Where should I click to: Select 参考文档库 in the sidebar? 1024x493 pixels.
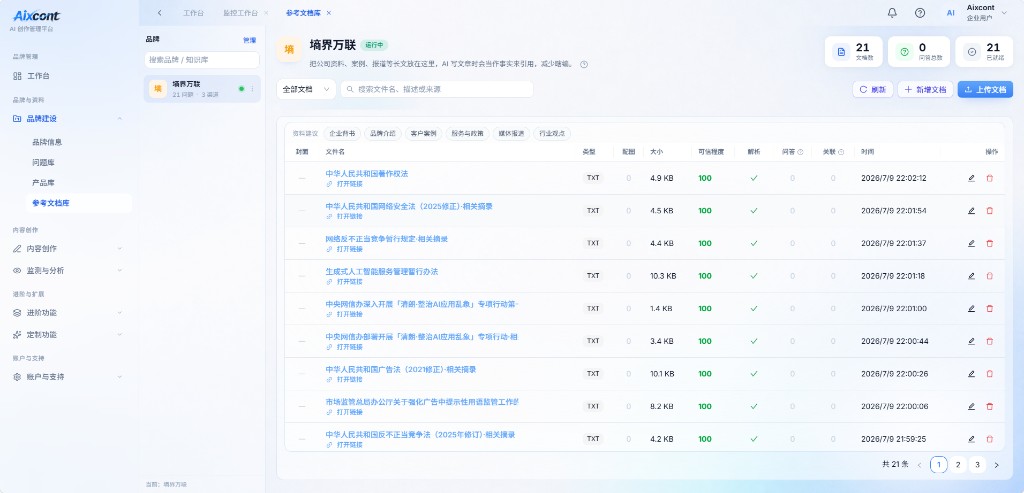[x=78, y=203]
